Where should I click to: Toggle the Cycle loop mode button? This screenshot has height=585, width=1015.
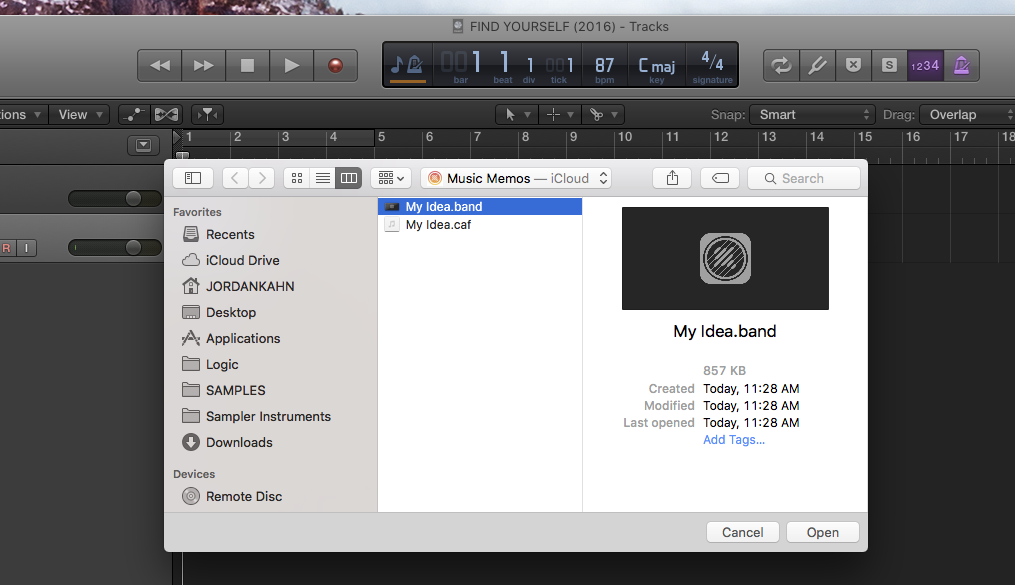tap(781, 65)
